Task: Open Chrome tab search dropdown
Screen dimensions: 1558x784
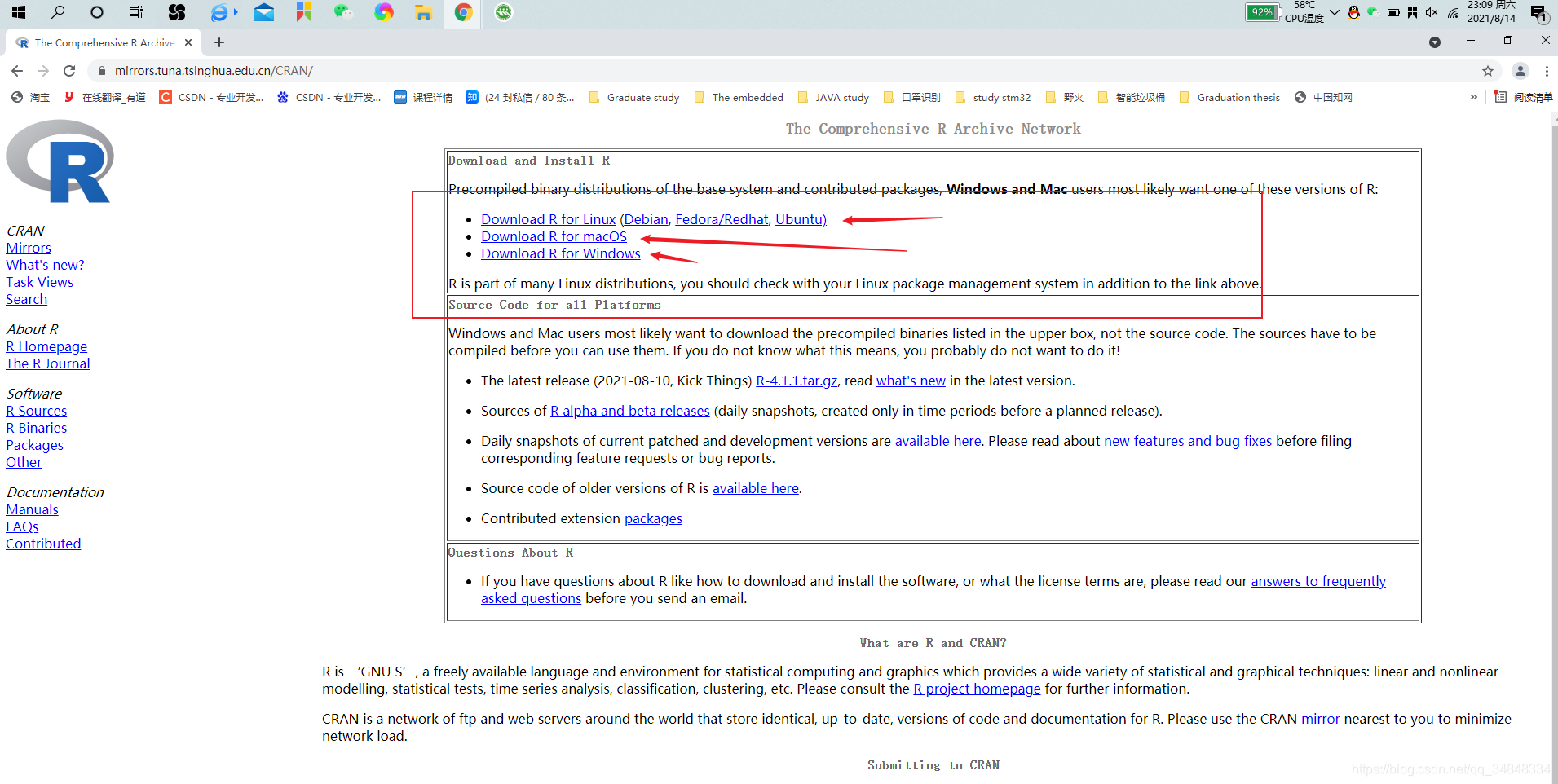Action: pos(1435,42)
